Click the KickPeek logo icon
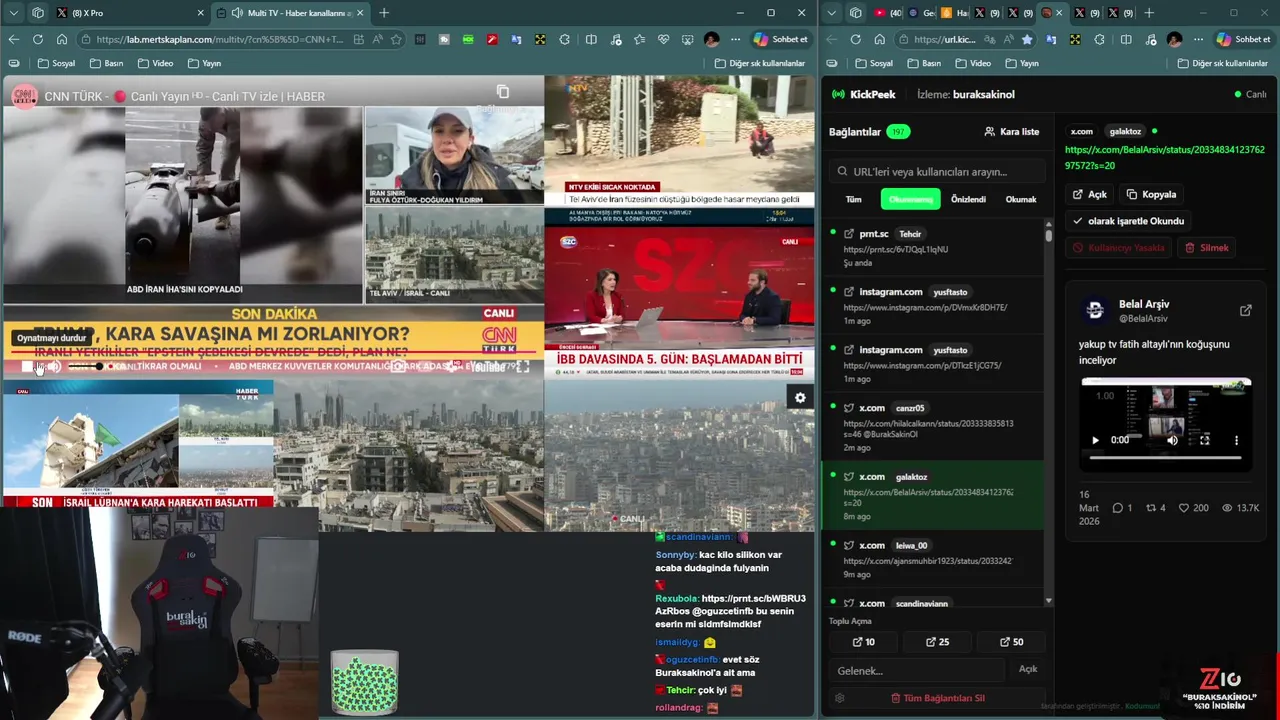Screen dimensions: 1280x720 838,94
